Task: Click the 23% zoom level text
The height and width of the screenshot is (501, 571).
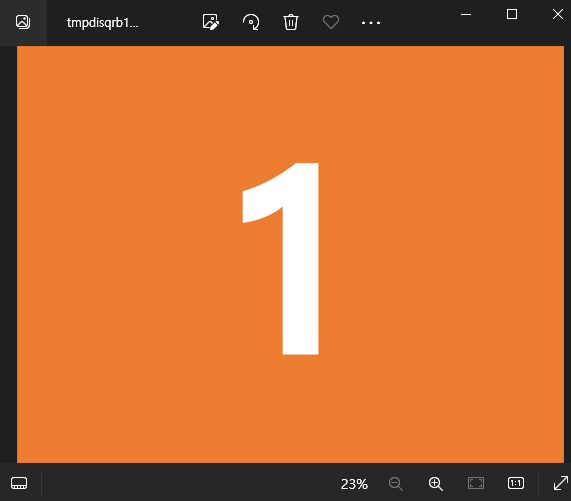Action: pos(354,484)
